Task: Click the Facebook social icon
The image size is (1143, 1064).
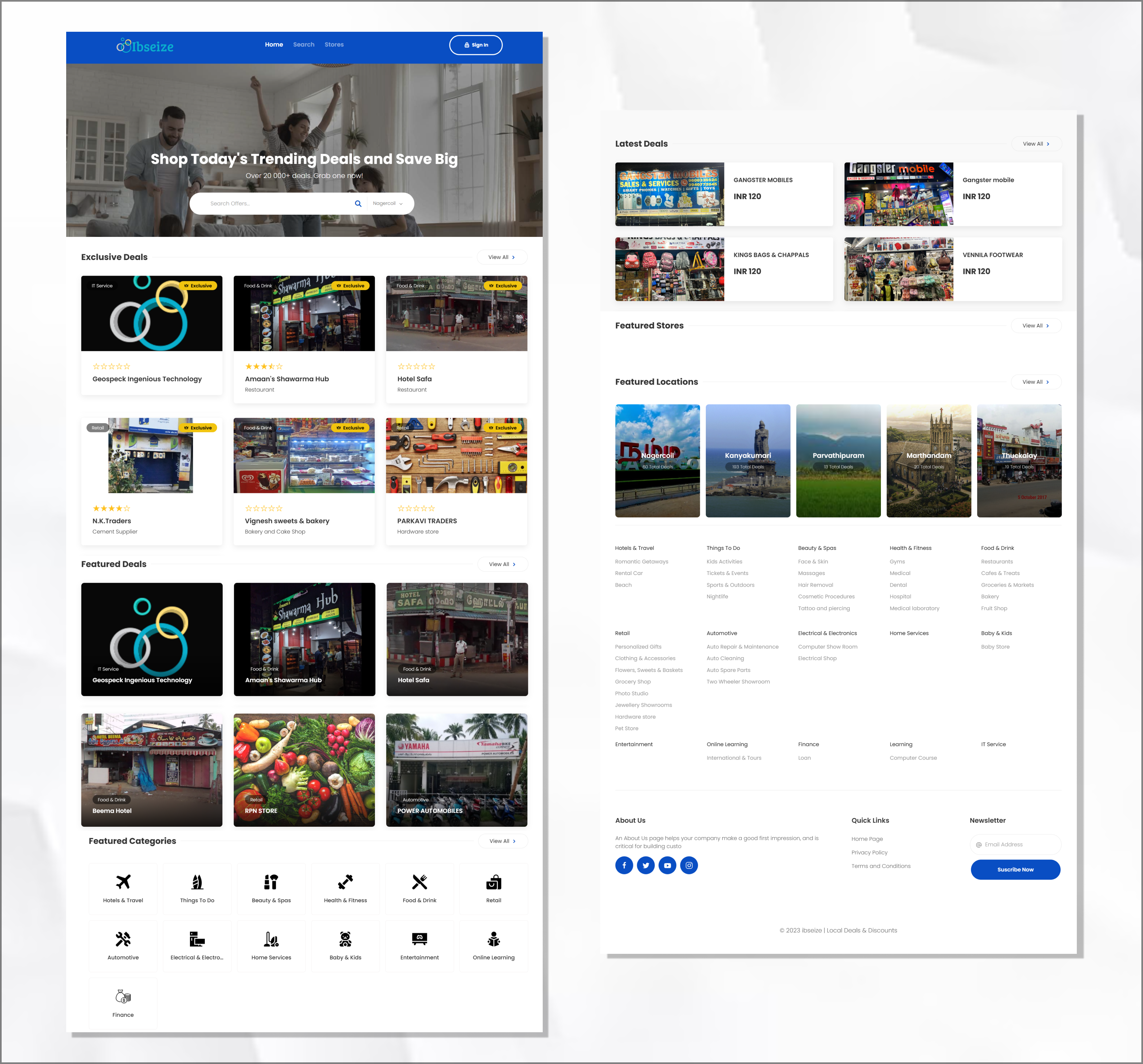Action: (x=624, y=865)
